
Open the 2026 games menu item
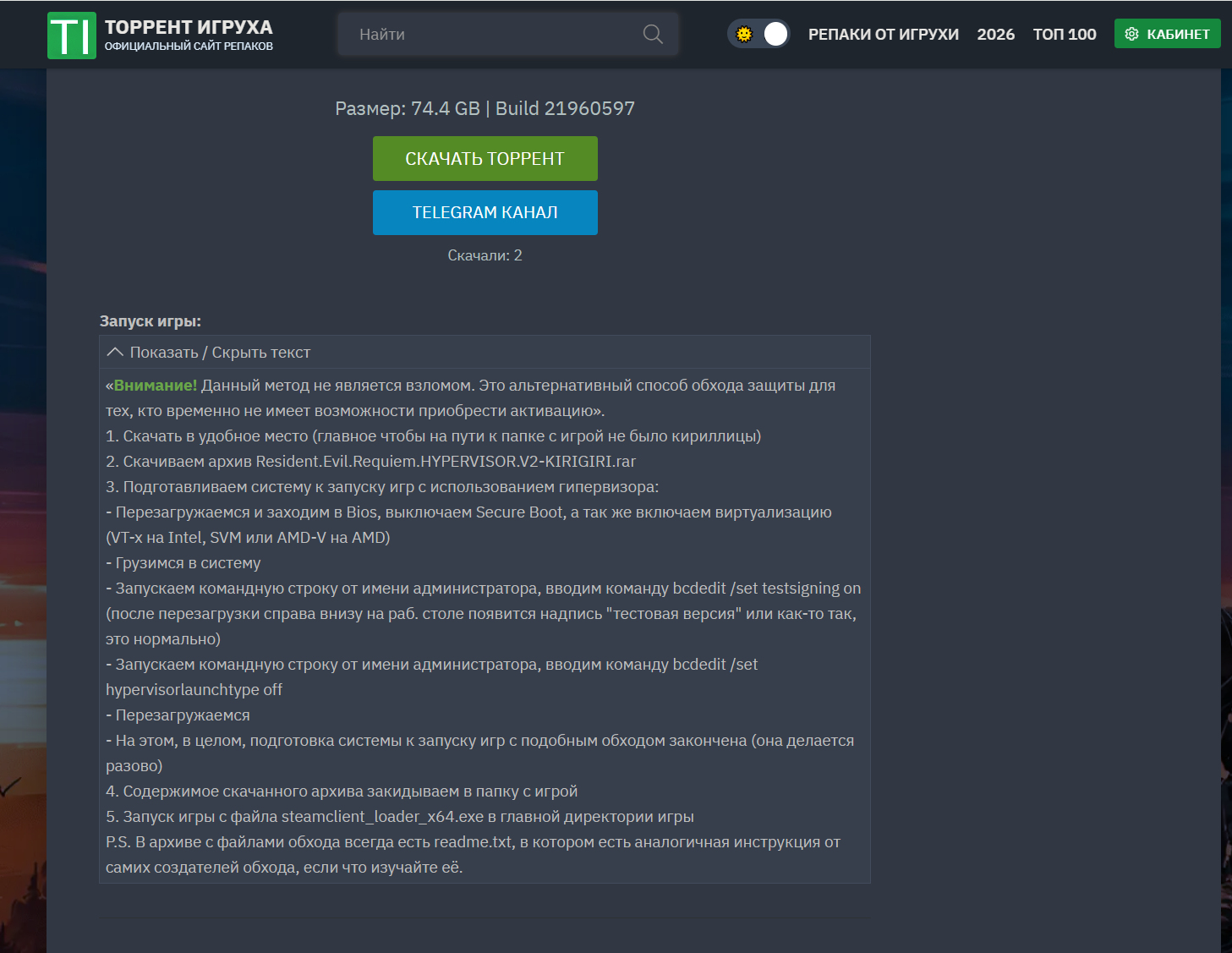point(995,34)
